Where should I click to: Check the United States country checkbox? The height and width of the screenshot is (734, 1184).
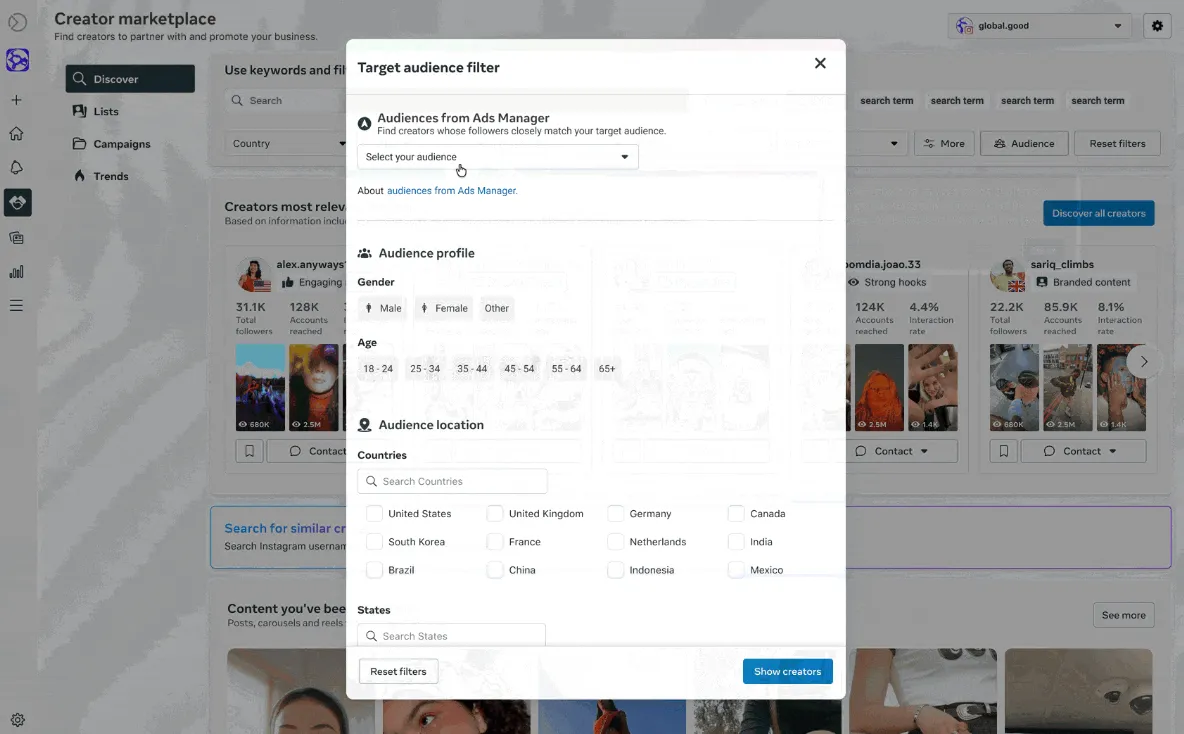tap(374, 513)
